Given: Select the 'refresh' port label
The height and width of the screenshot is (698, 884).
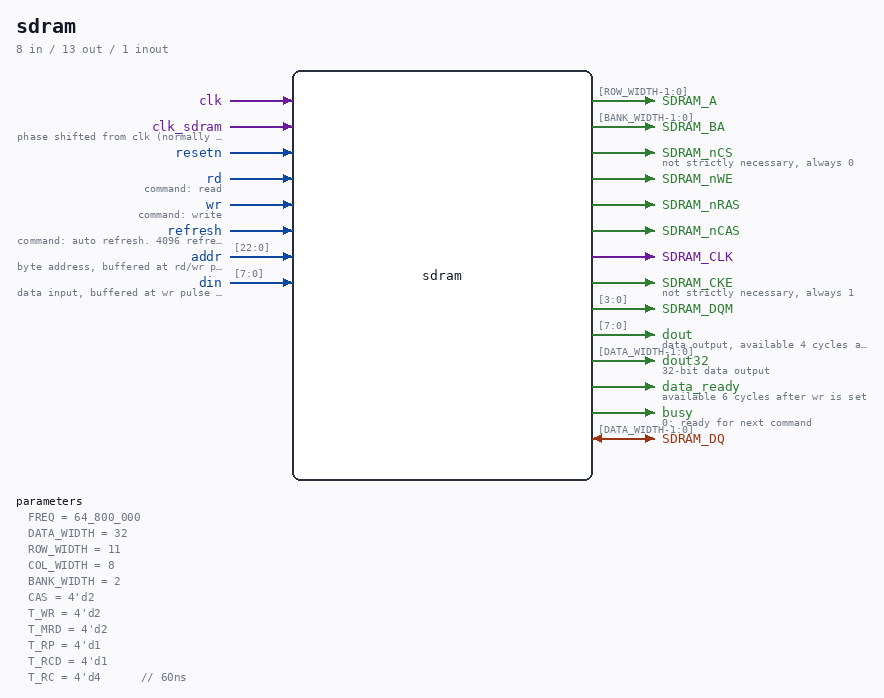Looking at the screenshot, I should pyautogui.click(x=195, y=230).
